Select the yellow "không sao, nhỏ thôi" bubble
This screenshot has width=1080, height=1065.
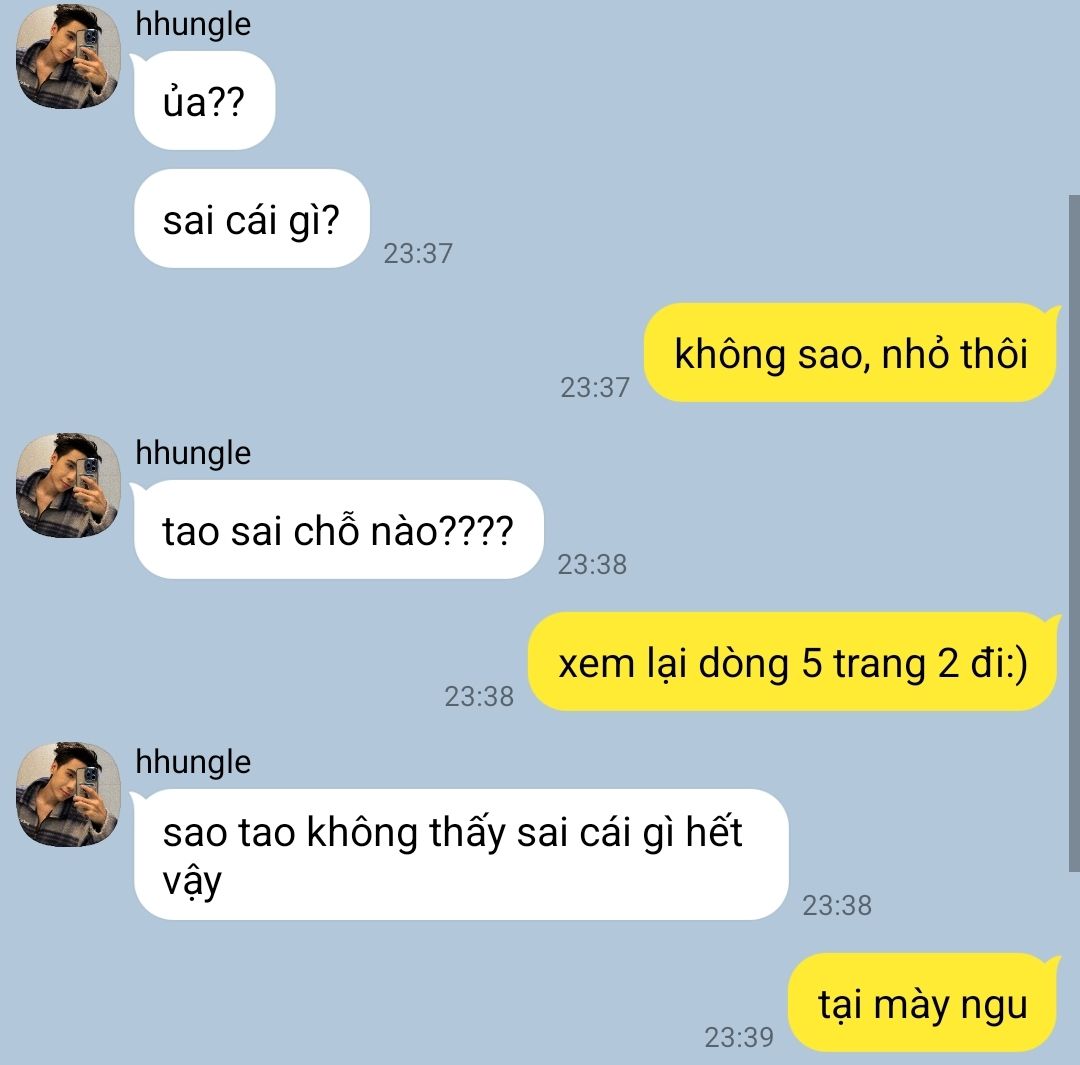point(851,352)
